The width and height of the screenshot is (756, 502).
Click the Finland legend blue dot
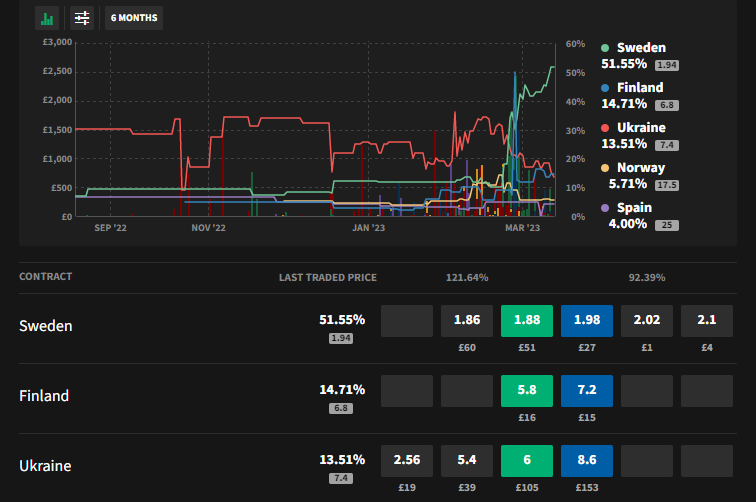click(x=605, y=88)
